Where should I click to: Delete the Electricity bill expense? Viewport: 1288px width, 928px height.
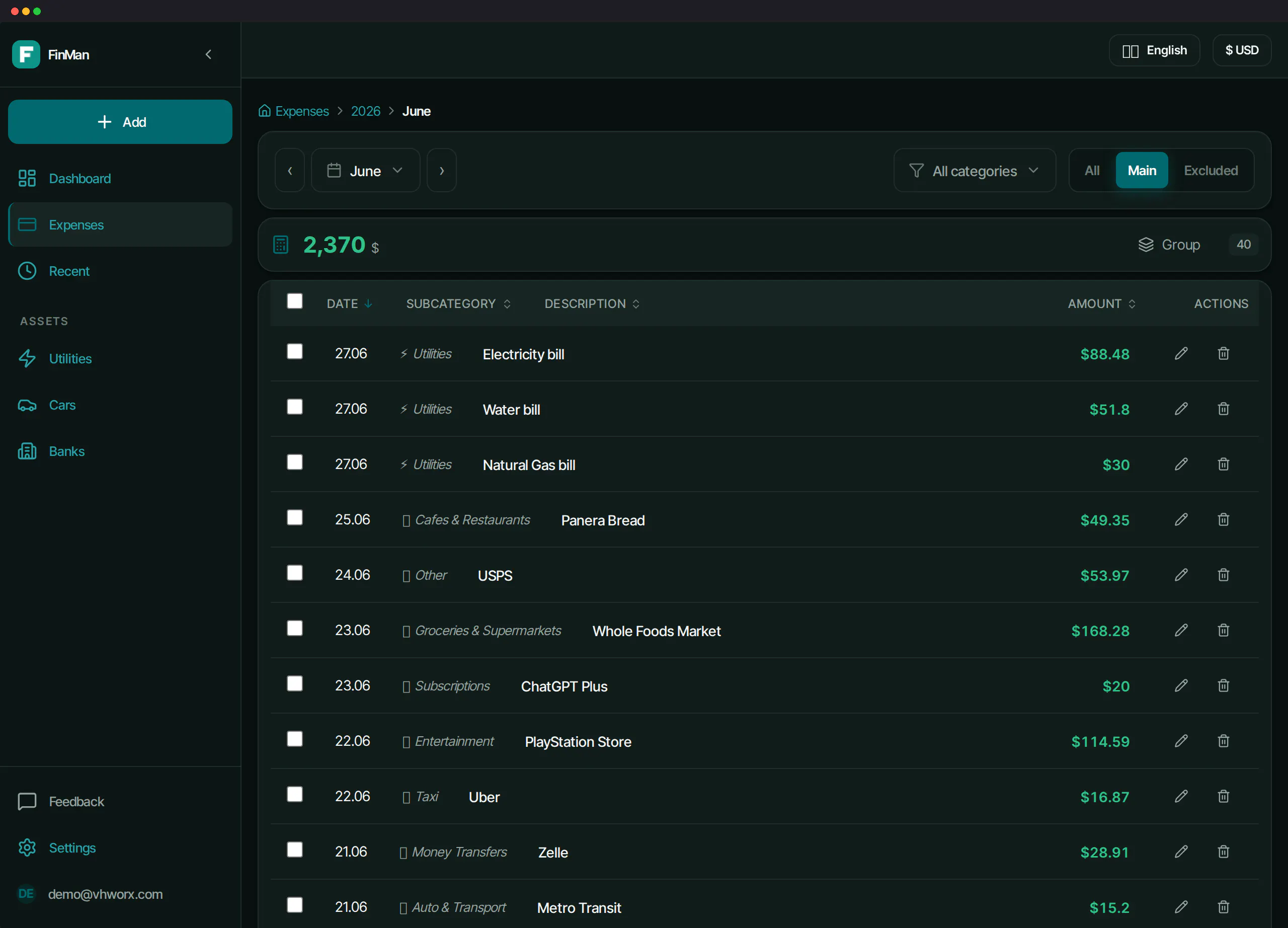pos(1223,353)
